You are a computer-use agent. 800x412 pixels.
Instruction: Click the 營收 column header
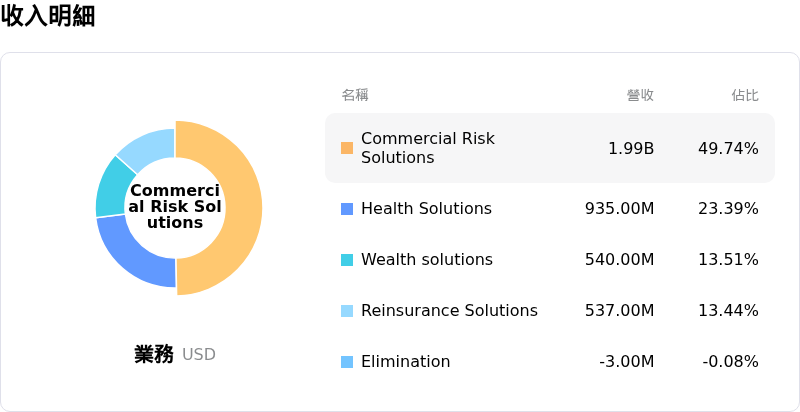(x=640, y=95)
